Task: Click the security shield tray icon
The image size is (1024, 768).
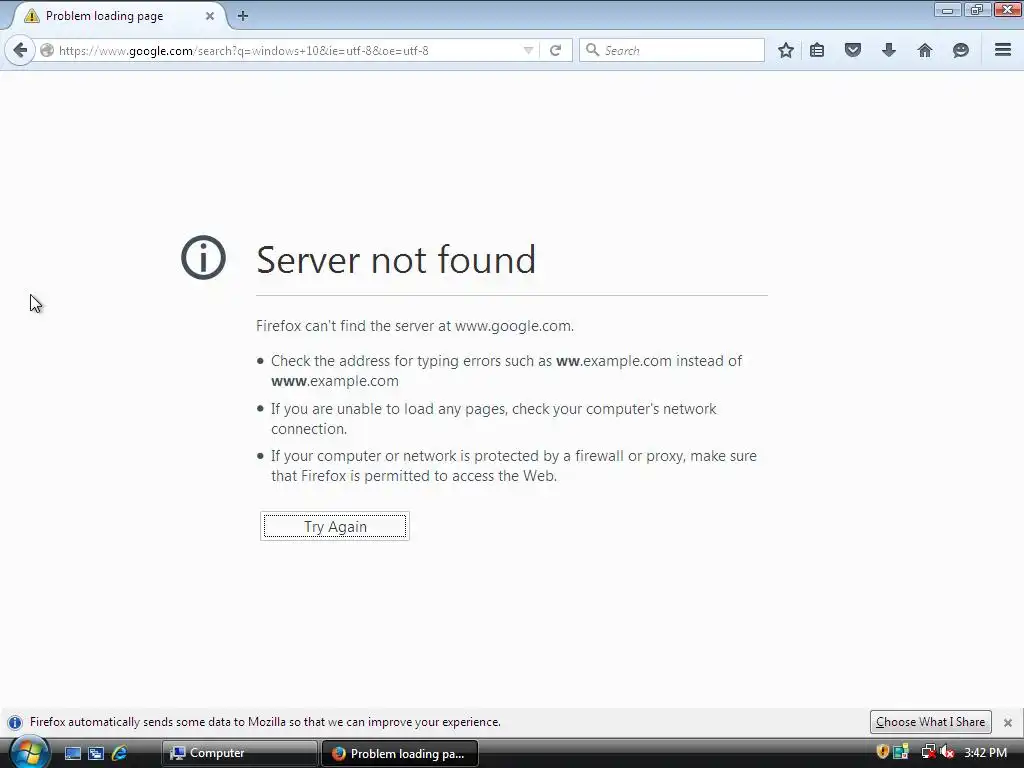Action: [x=882, y=752]
